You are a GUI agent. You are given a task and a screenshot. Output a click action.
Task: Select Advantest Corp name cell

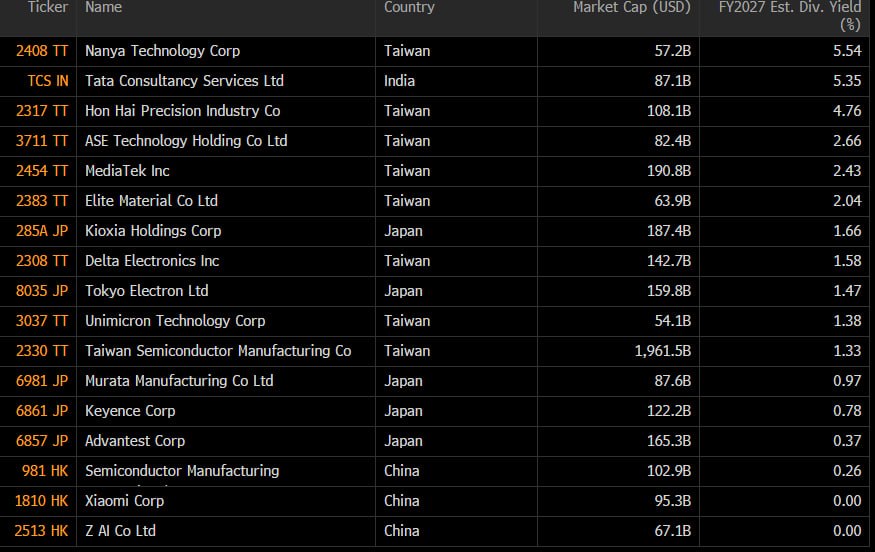click(135, 441)
